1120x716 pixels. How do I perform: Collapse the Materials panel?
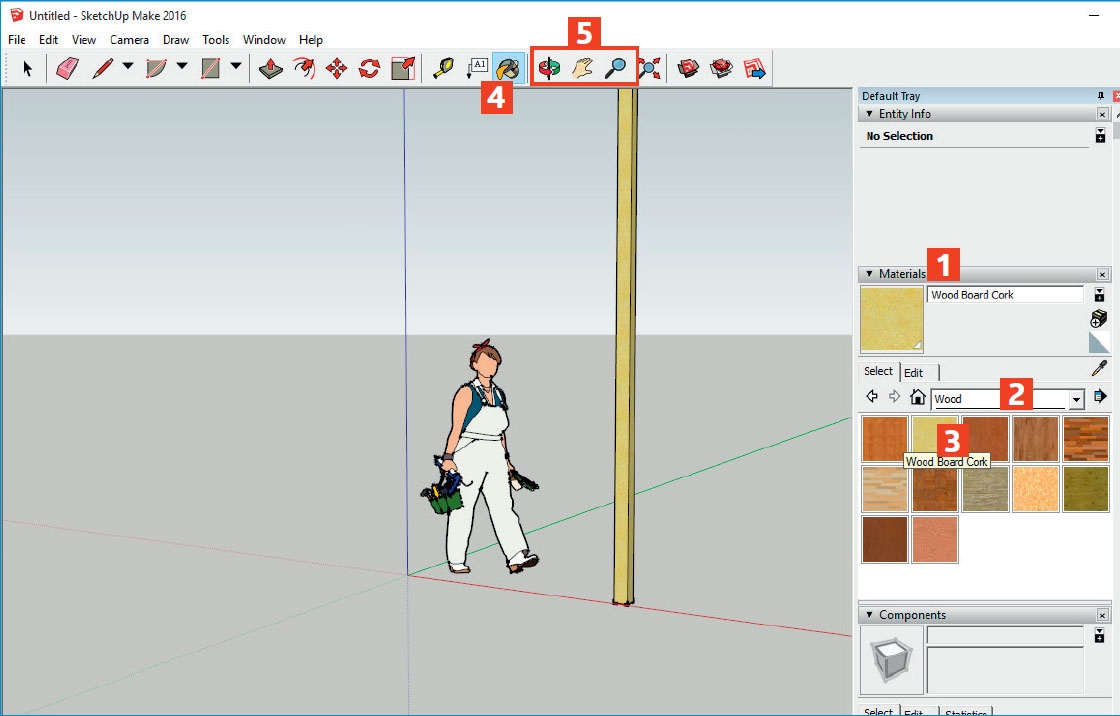[869, 274]
